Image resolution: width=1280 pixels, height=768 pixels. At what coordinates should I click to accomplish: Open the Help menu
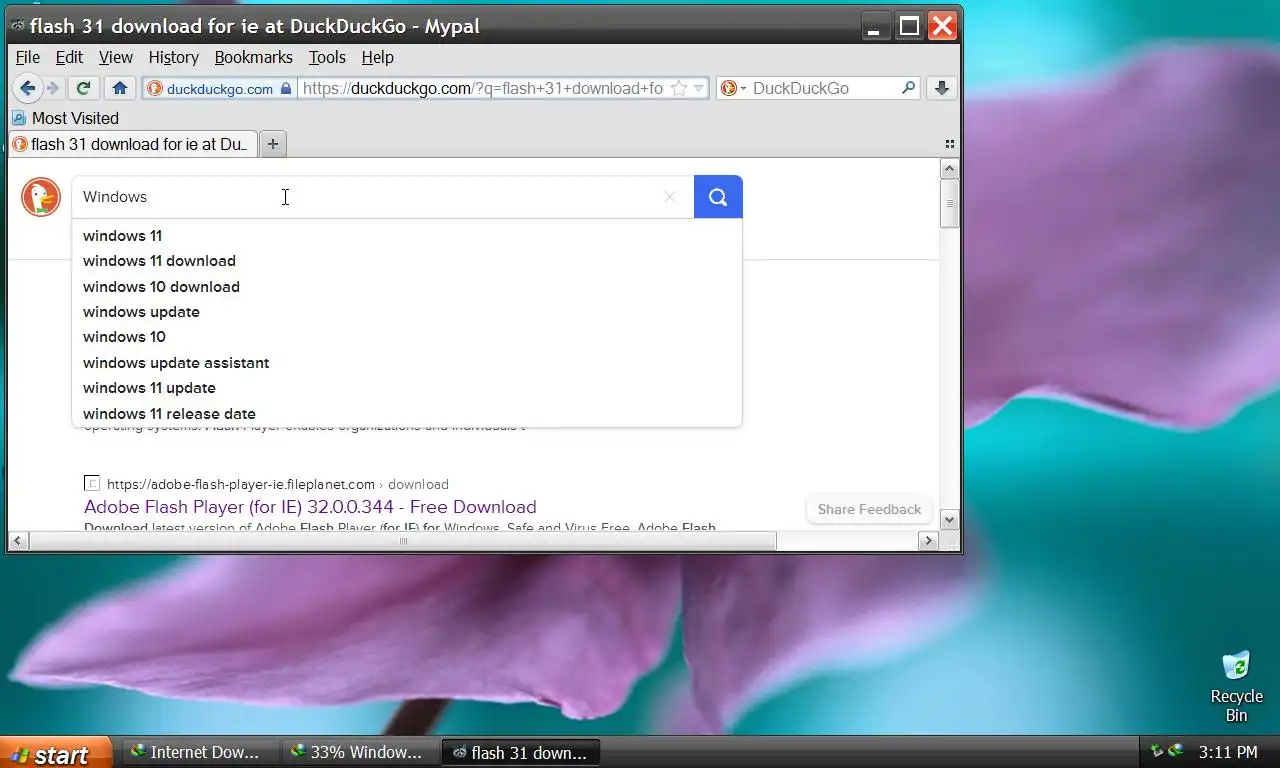[x=378, y=57]
